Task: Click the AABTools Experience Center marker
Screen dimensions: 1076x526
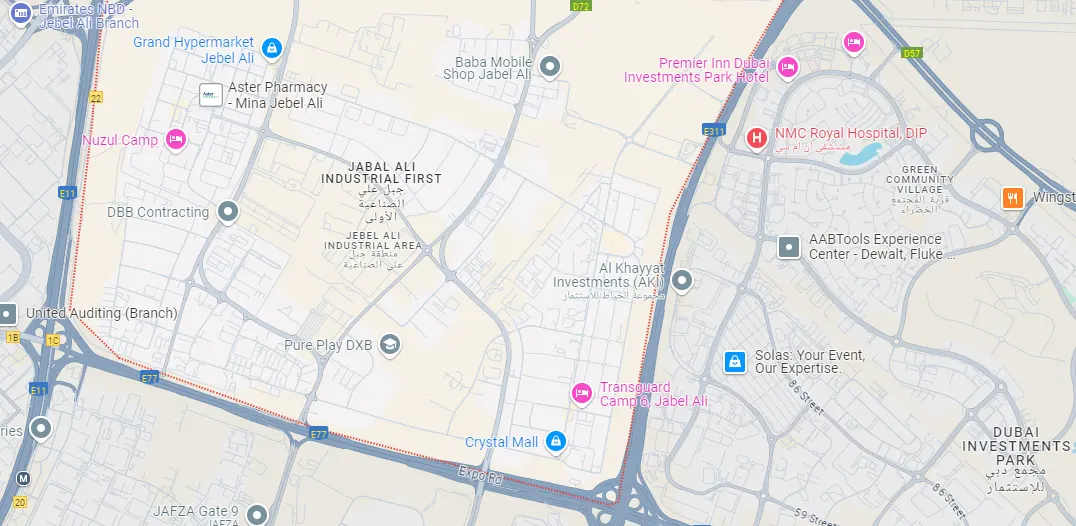Action: 788,247
